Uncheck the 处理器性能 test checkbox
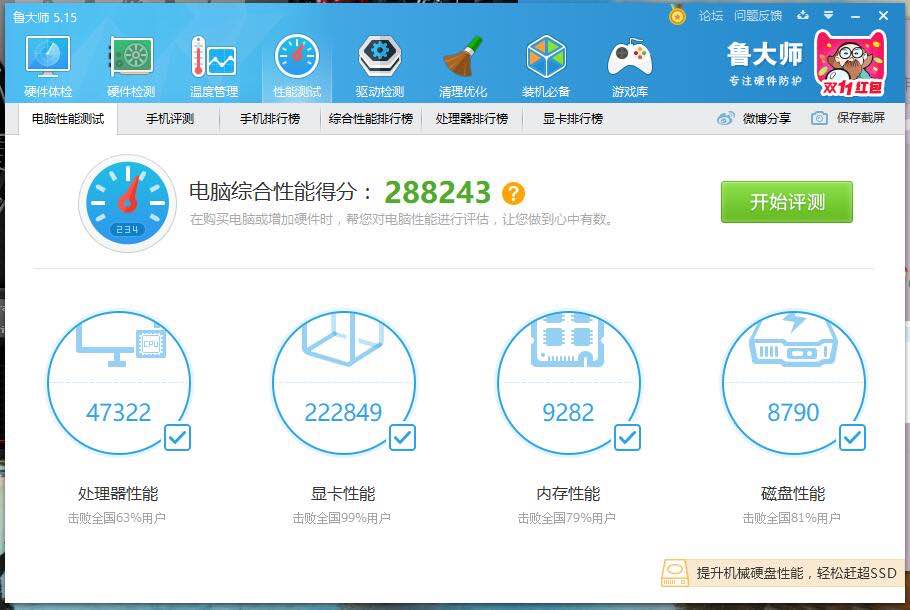 177,438
